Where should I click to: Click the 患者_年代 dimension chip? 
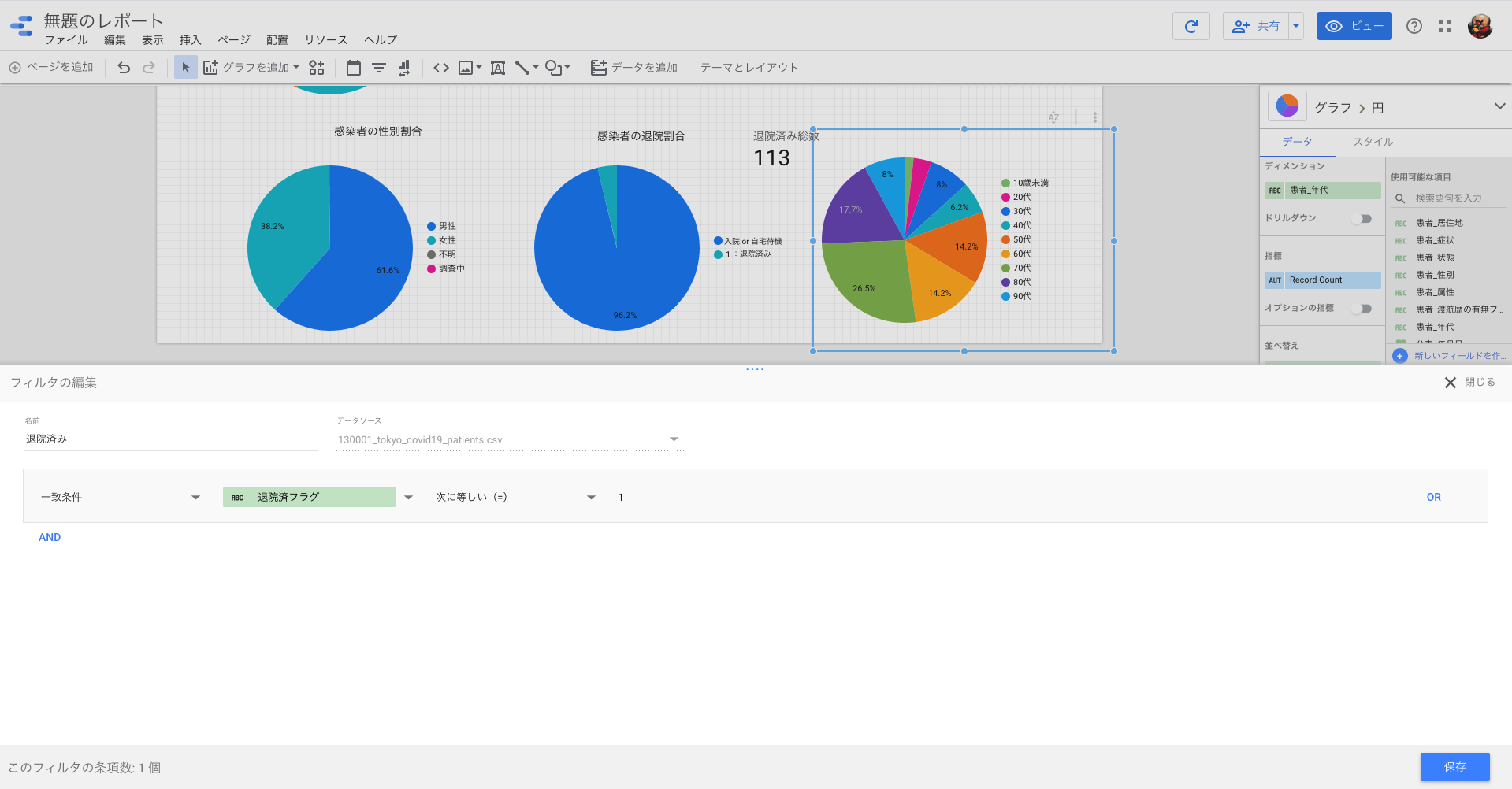[x=1323, y=191]
